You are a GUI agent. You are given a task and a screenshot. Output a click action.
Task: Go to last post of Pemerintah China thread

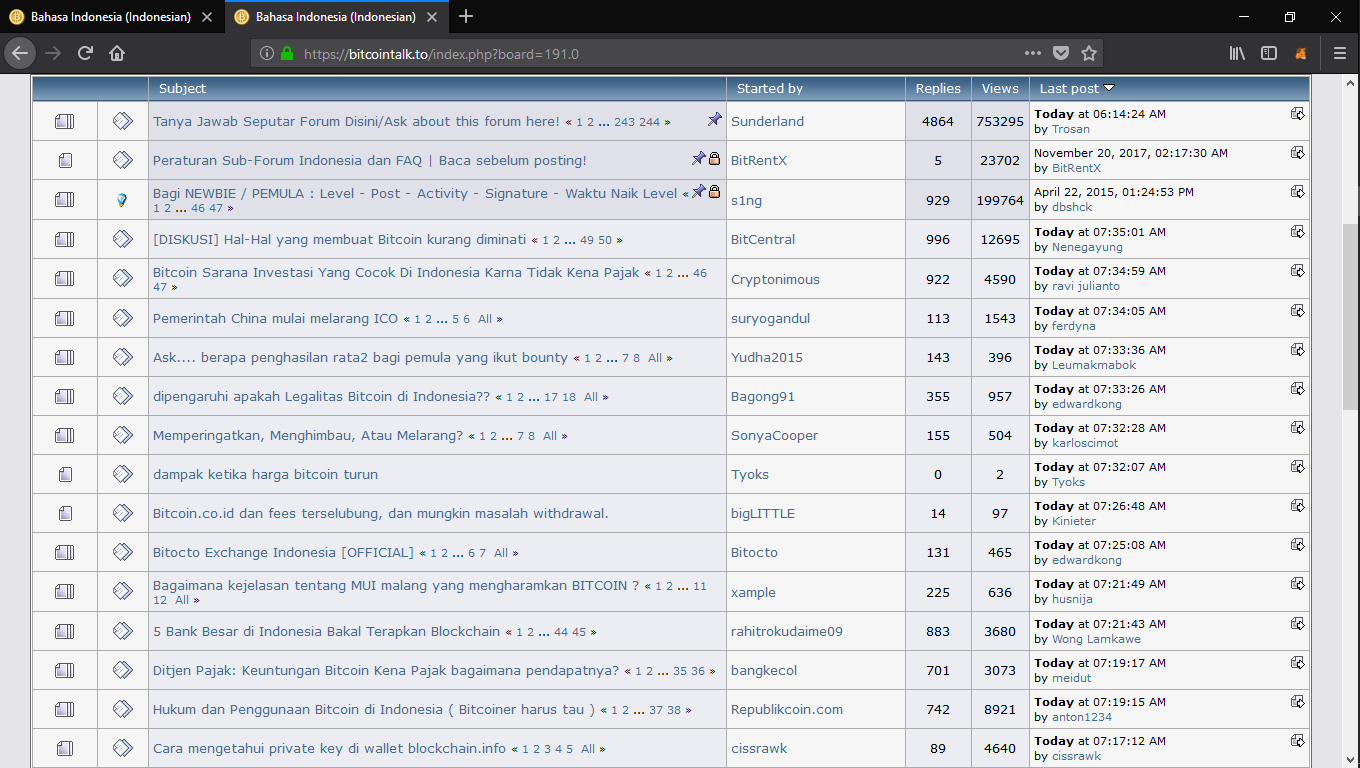[1298, 310]
